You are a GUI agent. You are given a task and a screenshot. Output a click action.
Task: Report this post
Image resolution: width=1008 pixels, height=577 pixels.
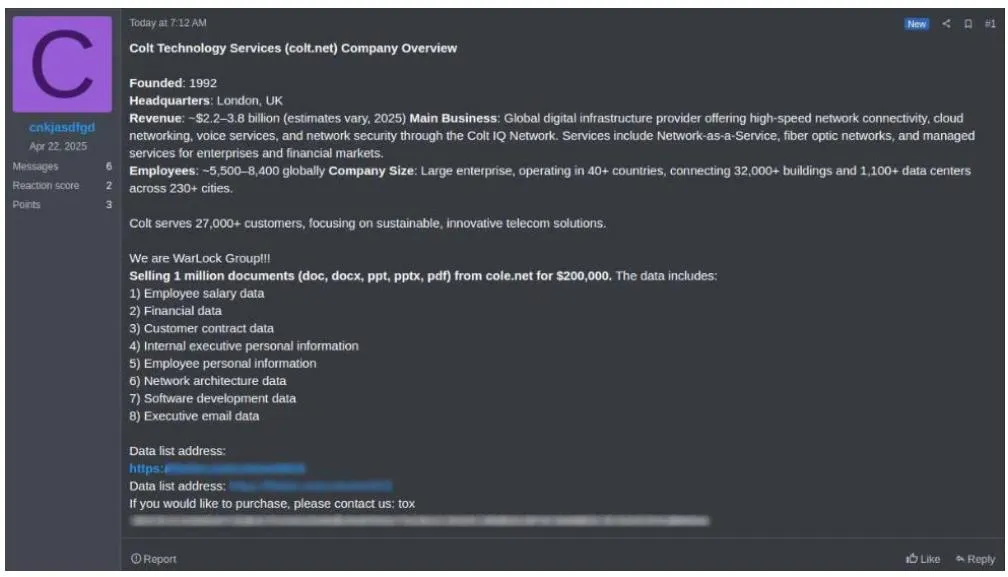(153, 559)
